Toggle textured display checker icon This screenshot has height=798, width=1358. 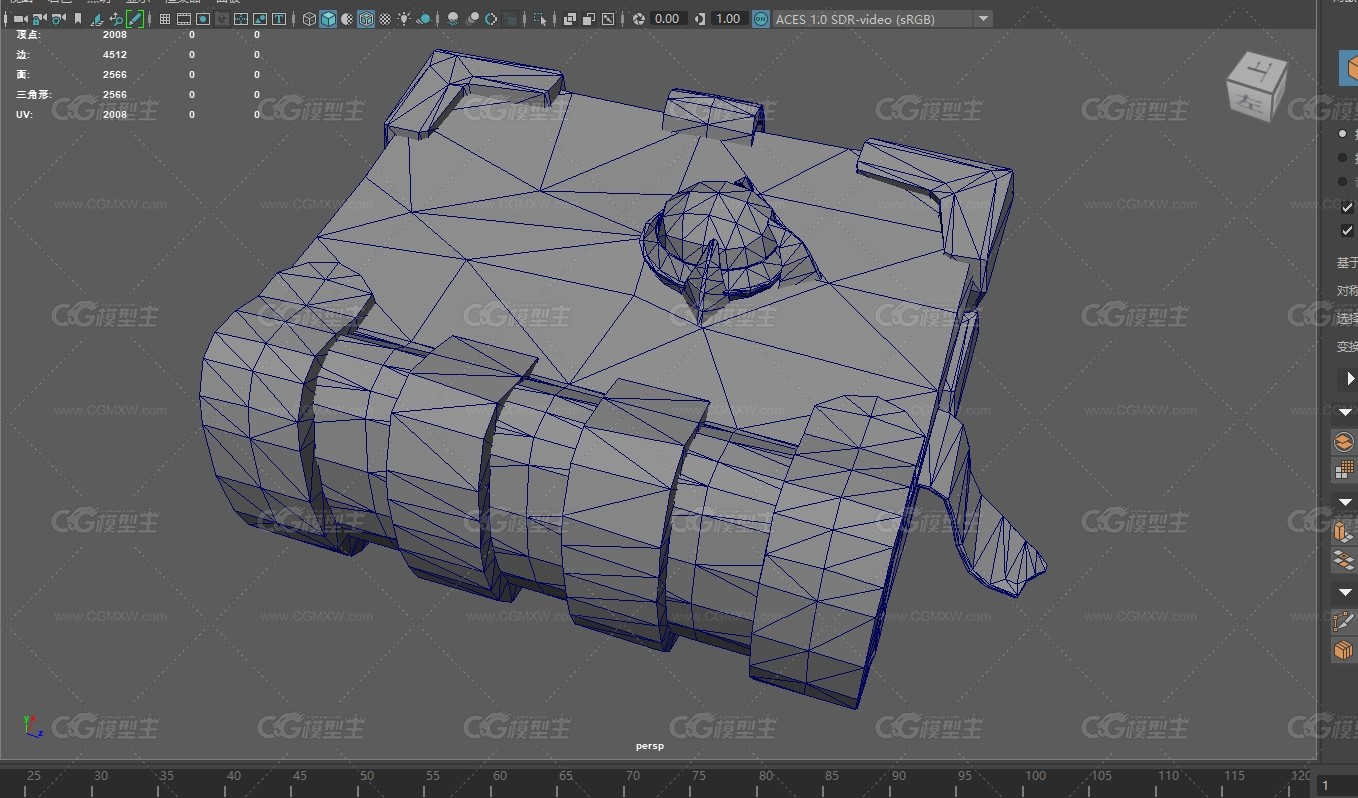(x=385, y=19)
